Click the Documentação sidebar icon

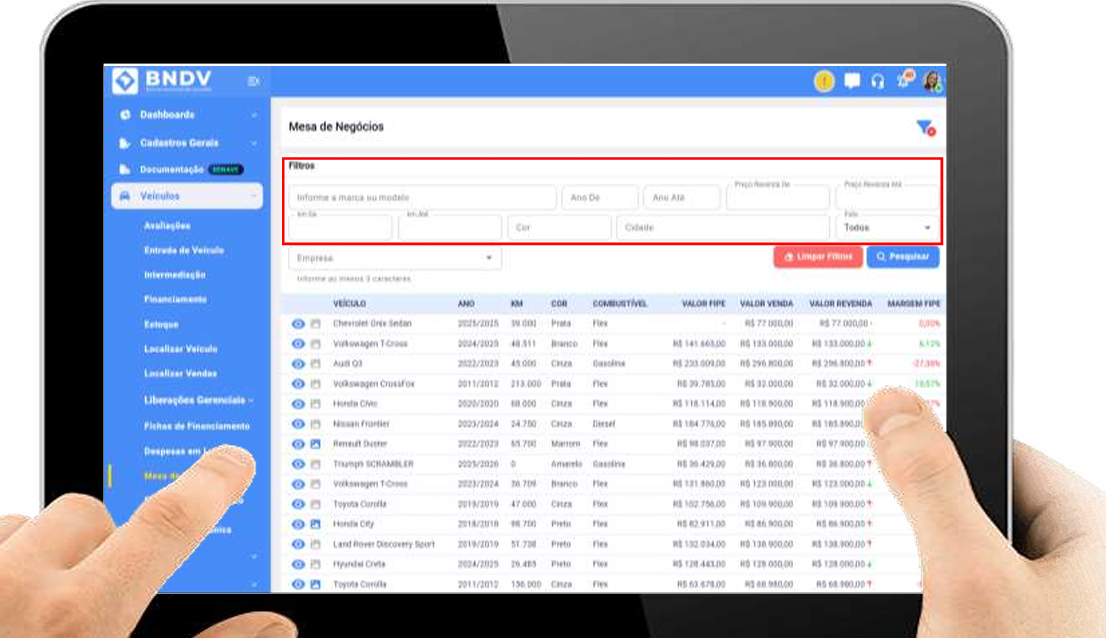(x=125, y=169)
